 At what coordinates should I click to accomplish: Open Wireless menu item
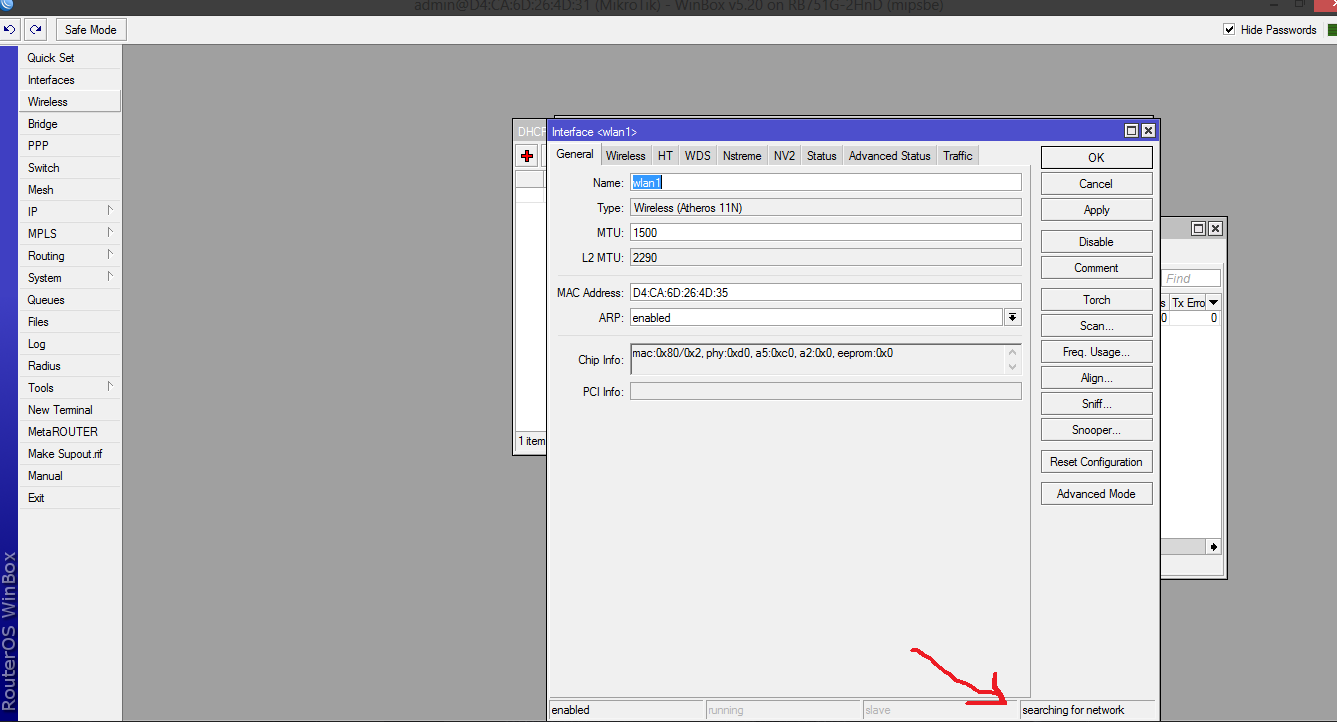click(70, 102)
